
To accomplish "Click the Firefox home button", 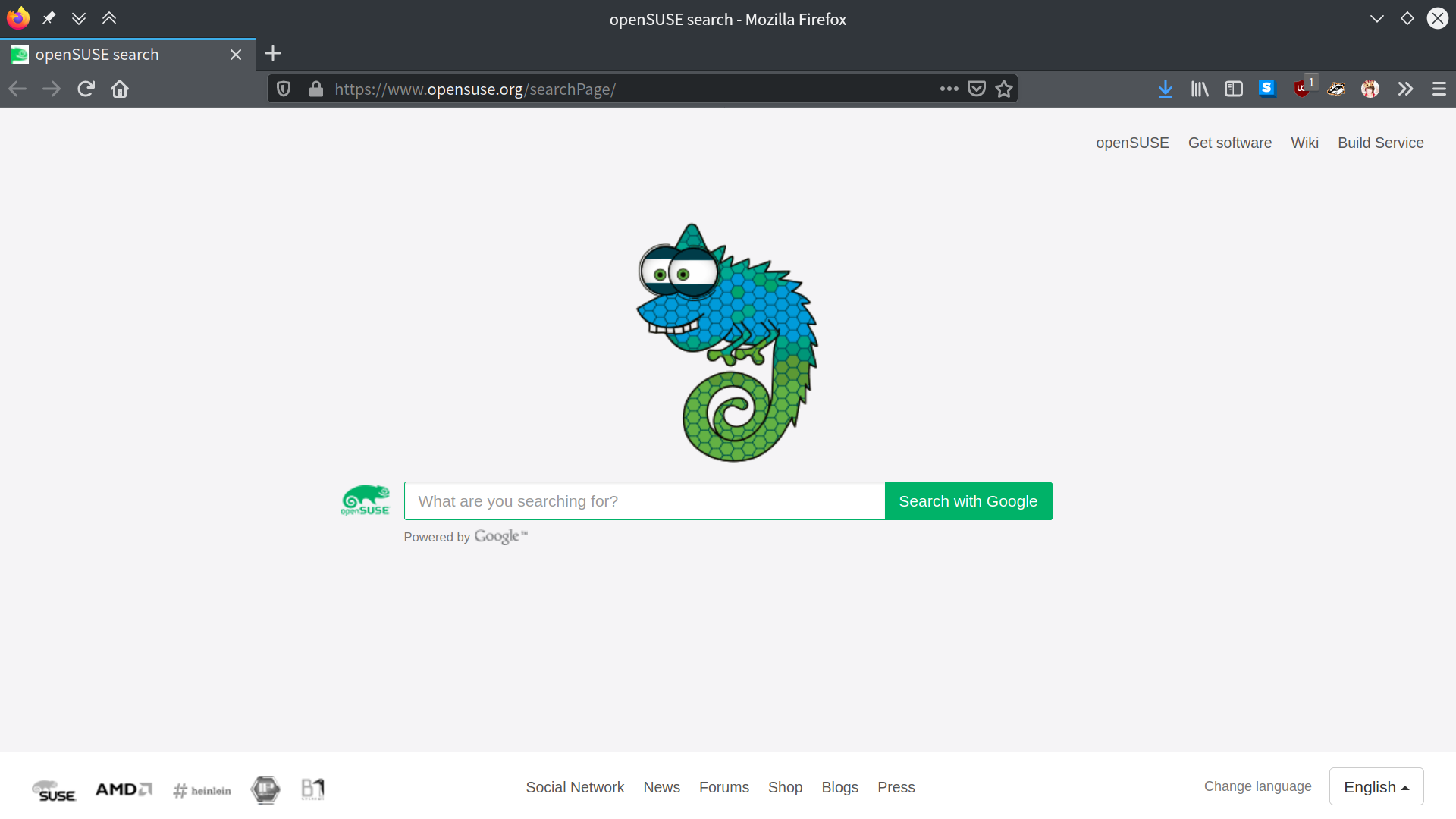I will (x=118, y=89).
